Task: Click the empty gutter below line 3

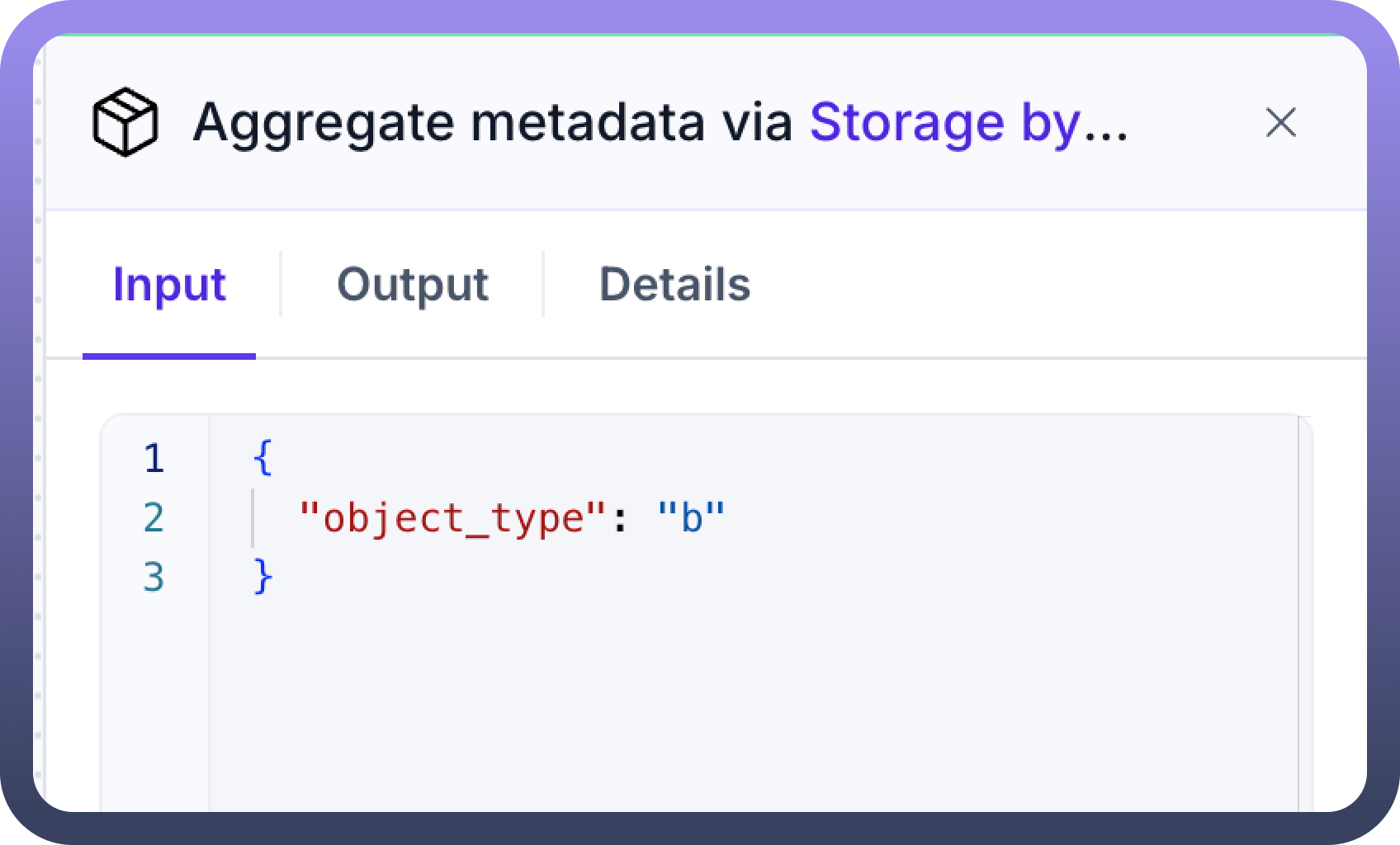Action: pyautogui.click(x=154, y=701)
